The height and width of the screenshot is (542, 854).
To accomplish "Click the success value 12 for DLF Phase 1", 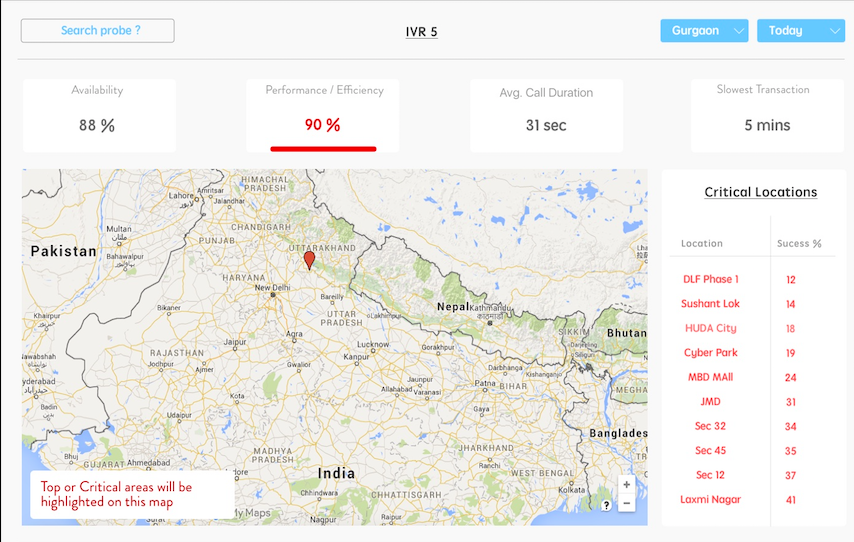I will click(791, 280).
